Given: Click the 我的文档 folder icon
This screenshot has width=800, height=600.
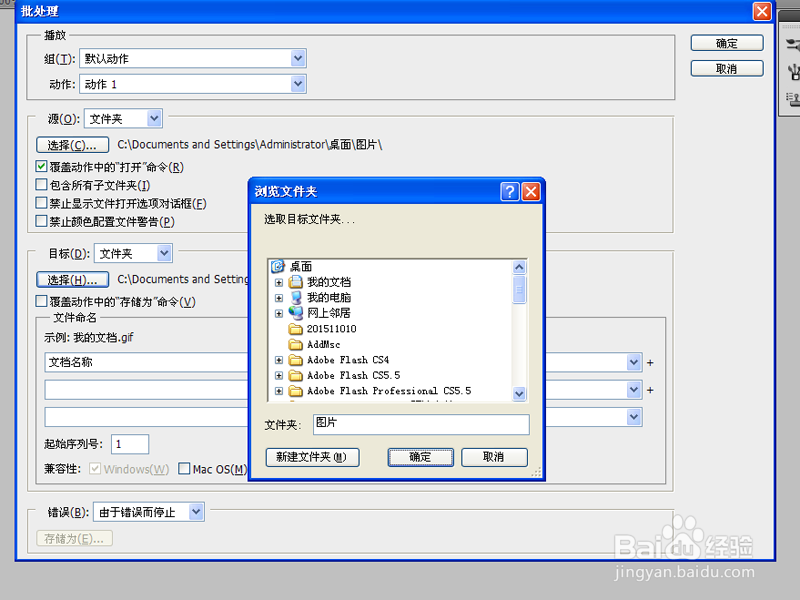Looking at the screenshot, I should click(x=295, y=282).
